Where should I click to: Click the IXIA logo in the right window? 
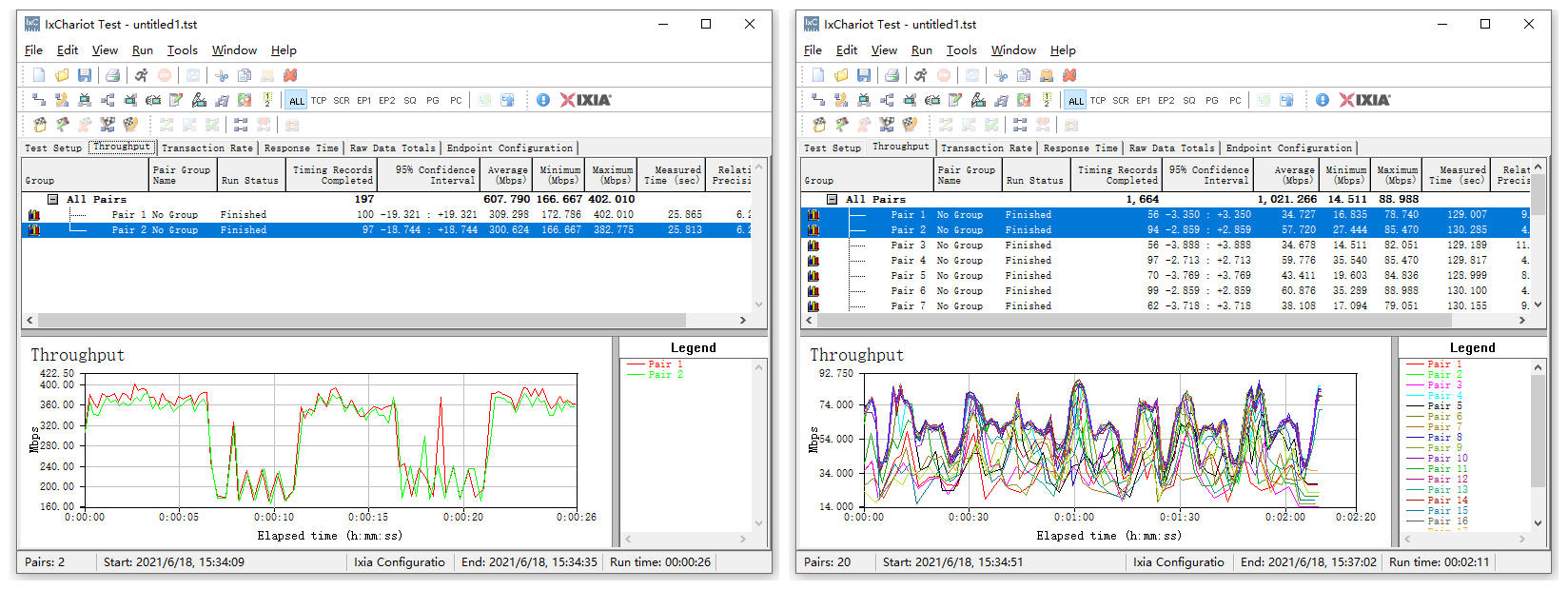1365,100
